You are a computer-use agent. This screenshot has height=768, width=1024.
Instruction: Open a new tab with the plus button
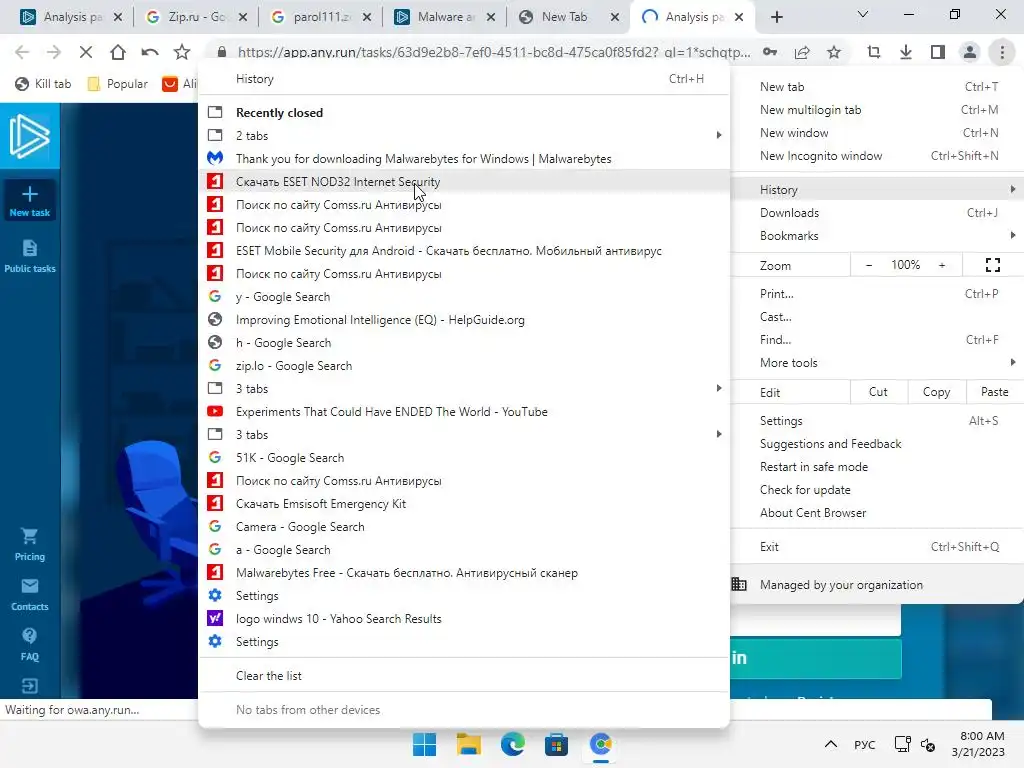(x=776, y=17)
